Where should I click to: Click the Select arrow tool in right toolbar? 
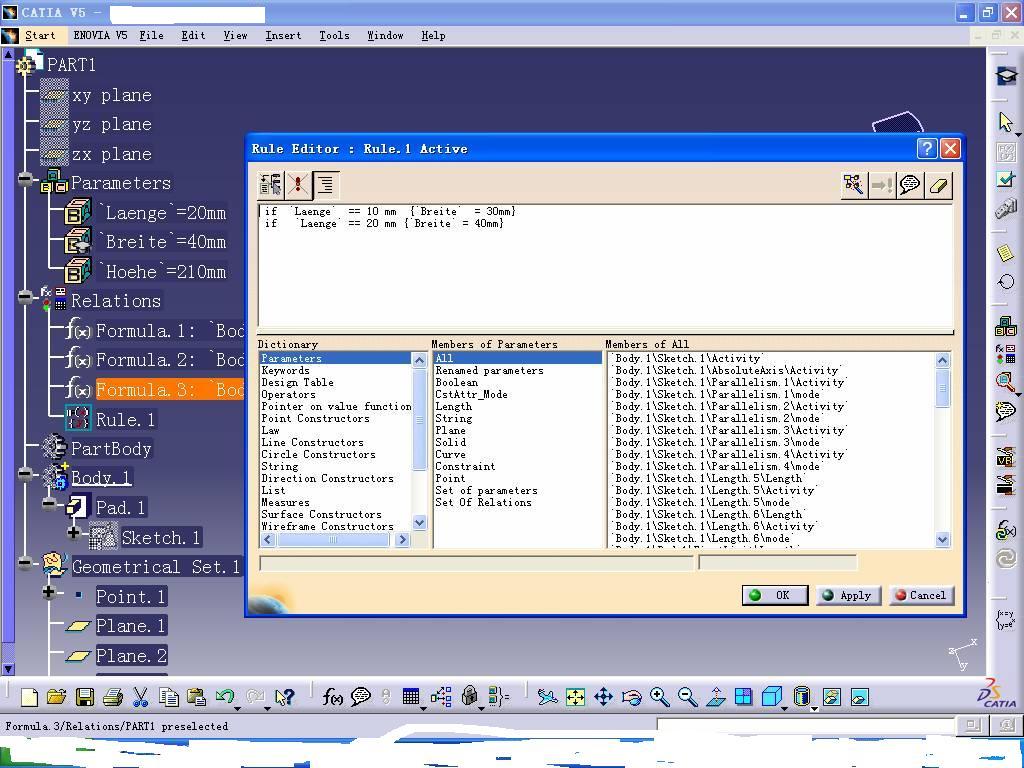[x=1006, y=122]
